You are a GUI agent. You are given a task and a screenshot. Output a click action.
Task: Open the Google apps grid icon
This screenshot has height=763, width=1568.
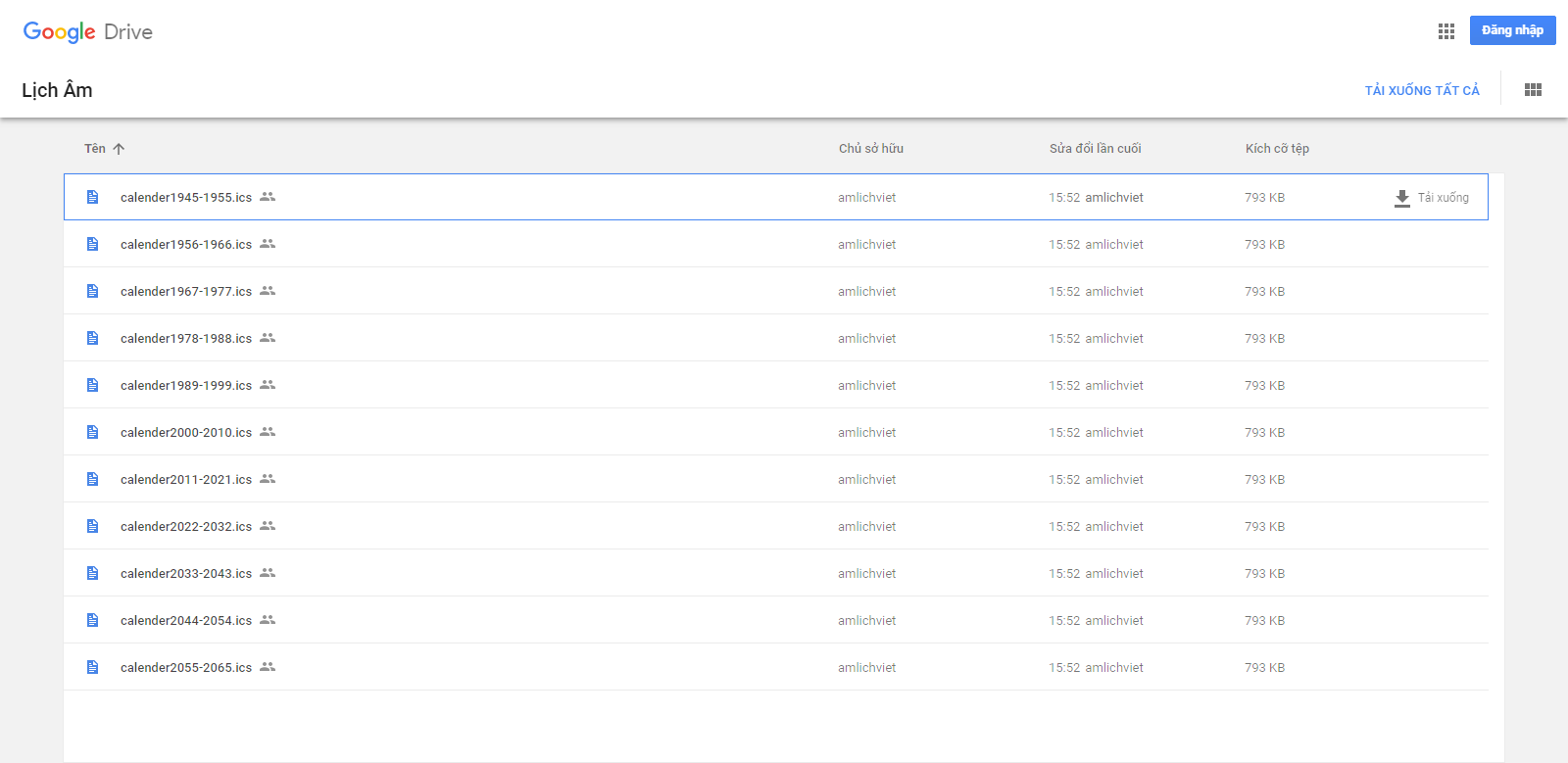(1445, 31)
